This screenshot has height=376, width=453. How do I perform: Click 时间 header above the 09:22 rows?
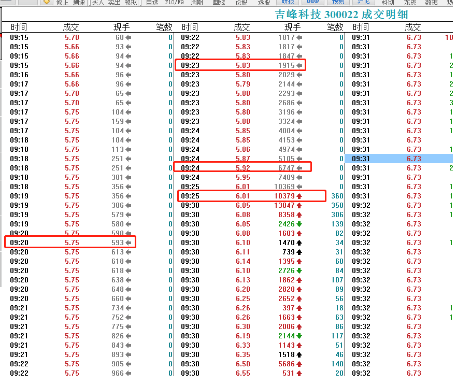(x=190, y=27)
